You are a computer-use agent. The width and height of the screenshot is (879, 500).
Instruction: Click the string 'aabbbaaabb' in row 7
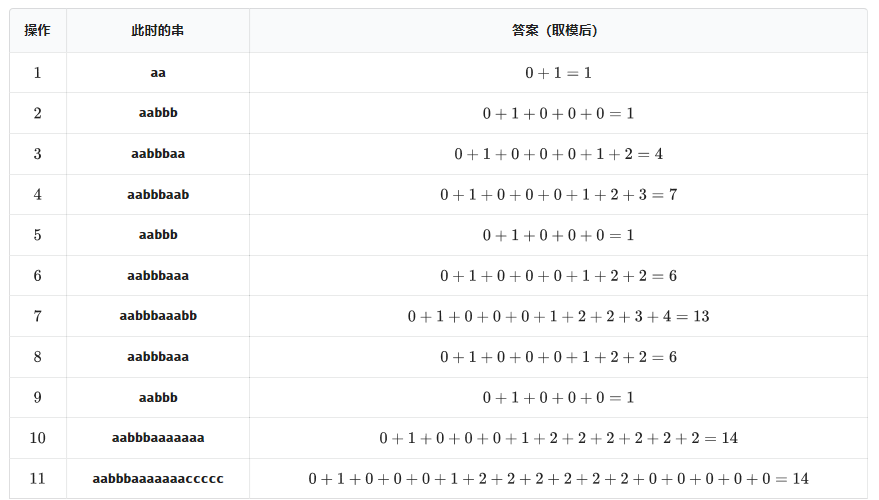coord(158,316)
